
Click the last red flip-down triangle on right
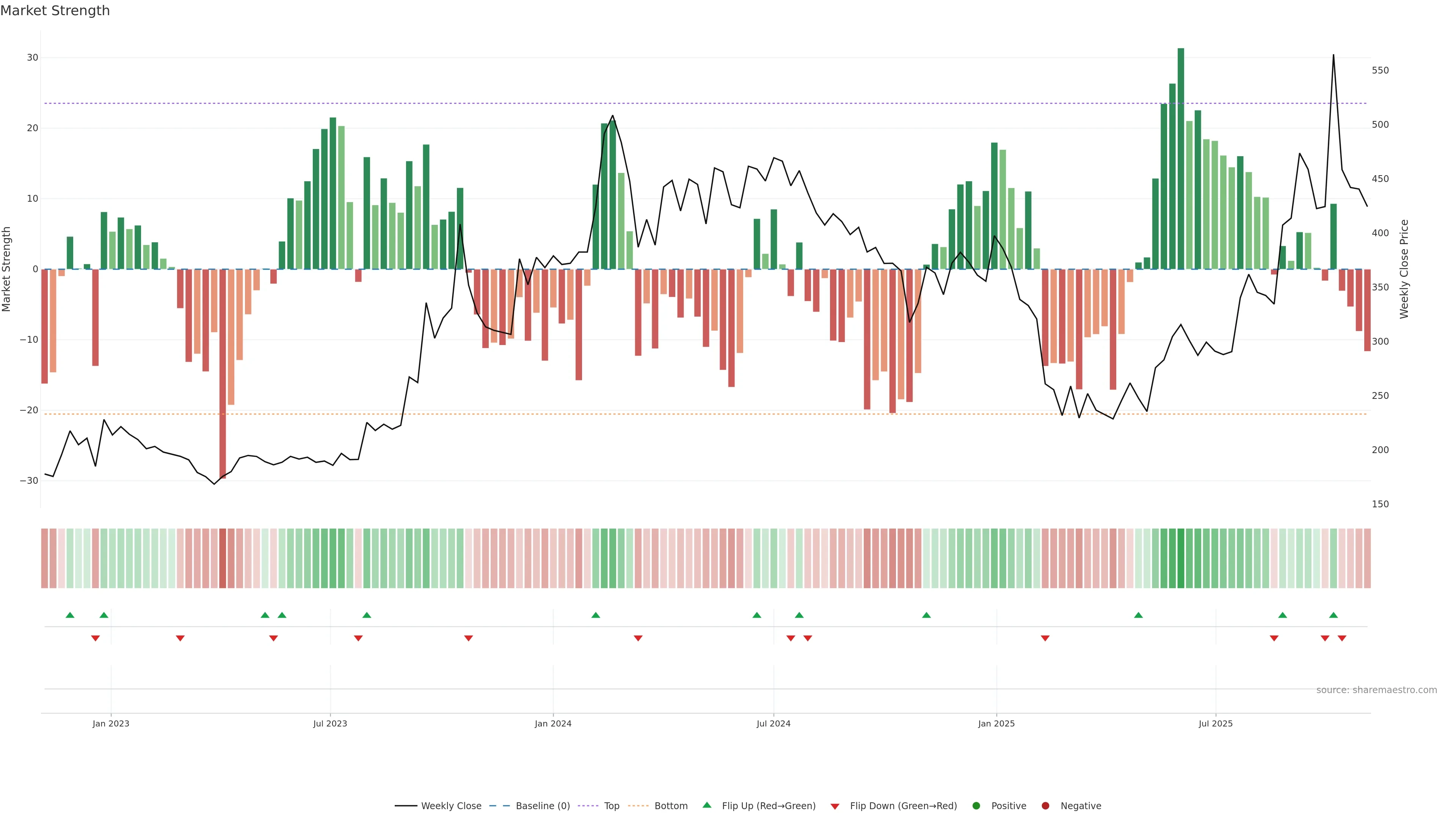(1342, 638)
